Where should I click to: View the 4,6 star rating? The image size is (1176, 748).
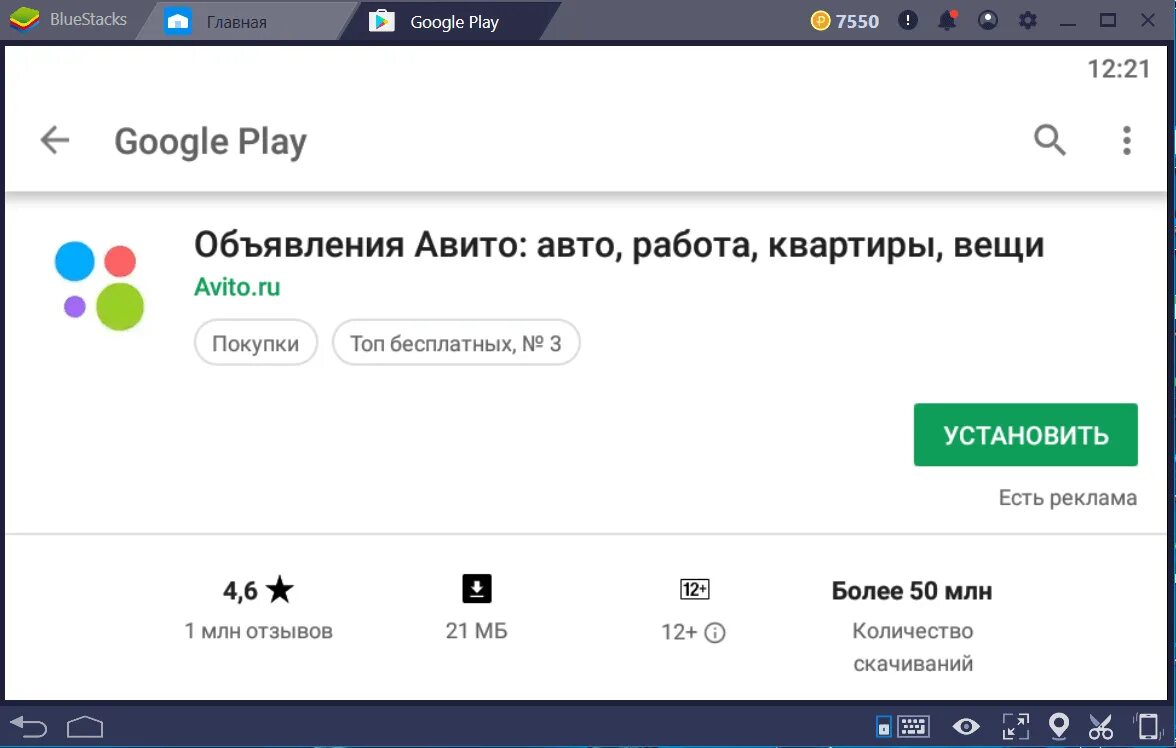tap(258, 590)
